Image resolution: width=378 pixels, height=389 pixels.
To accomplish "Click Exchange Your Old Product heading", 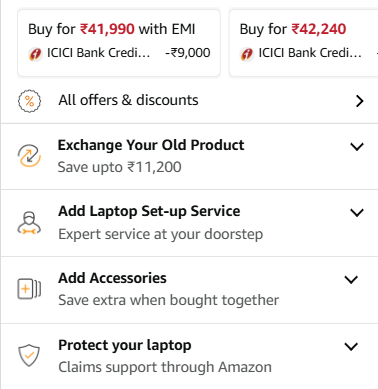I will [x=151, y=145].
